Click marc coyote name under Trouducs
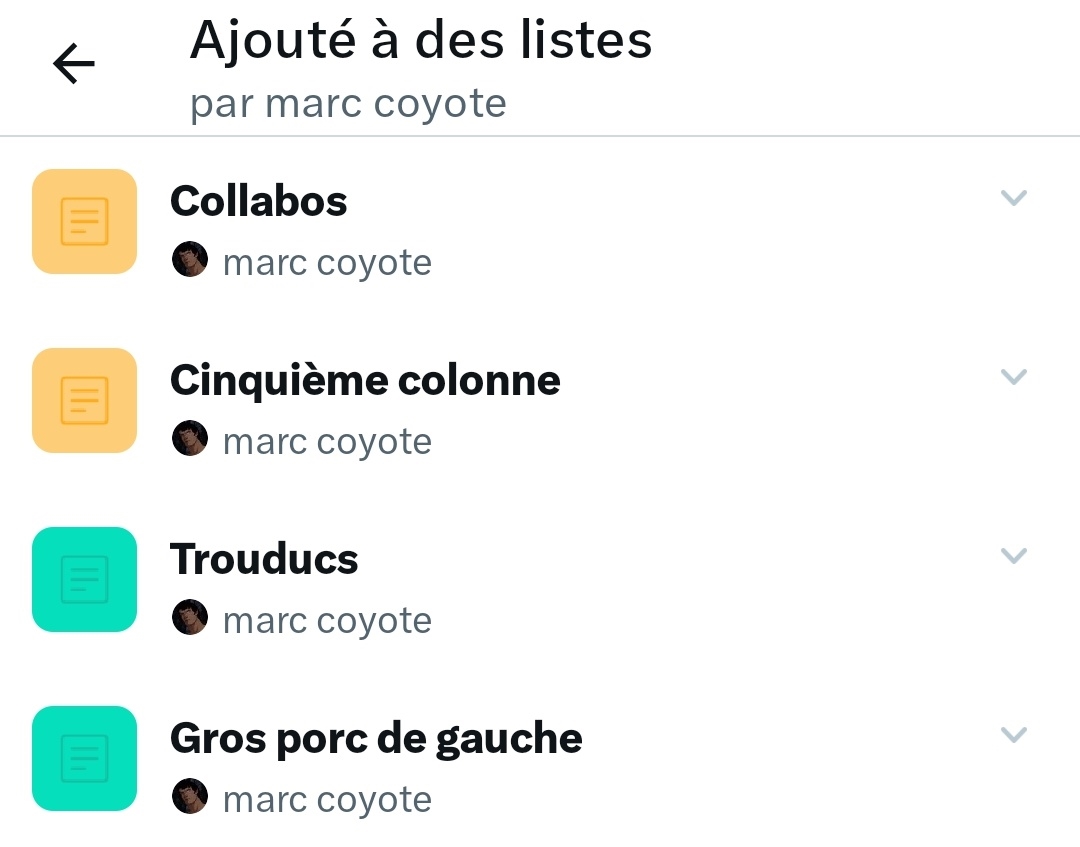The height and width of the screenshot is (847, 1080). point(327,621)
